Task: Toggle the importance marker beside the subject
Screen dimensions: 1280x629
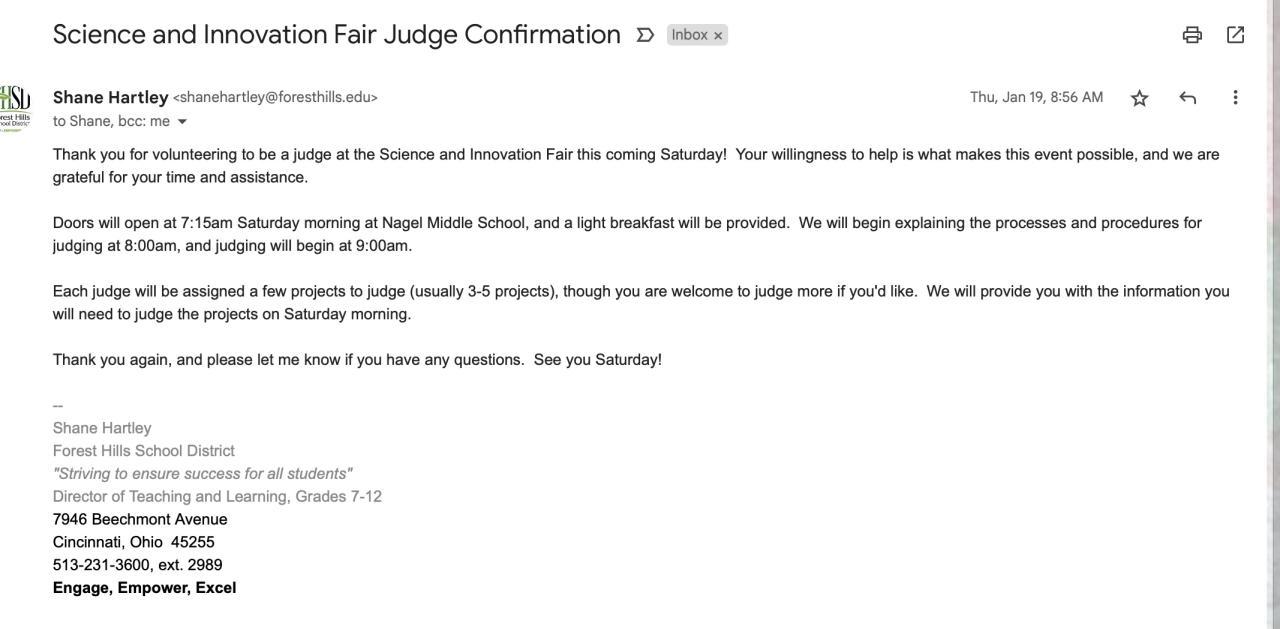Action: coord(646,35)
